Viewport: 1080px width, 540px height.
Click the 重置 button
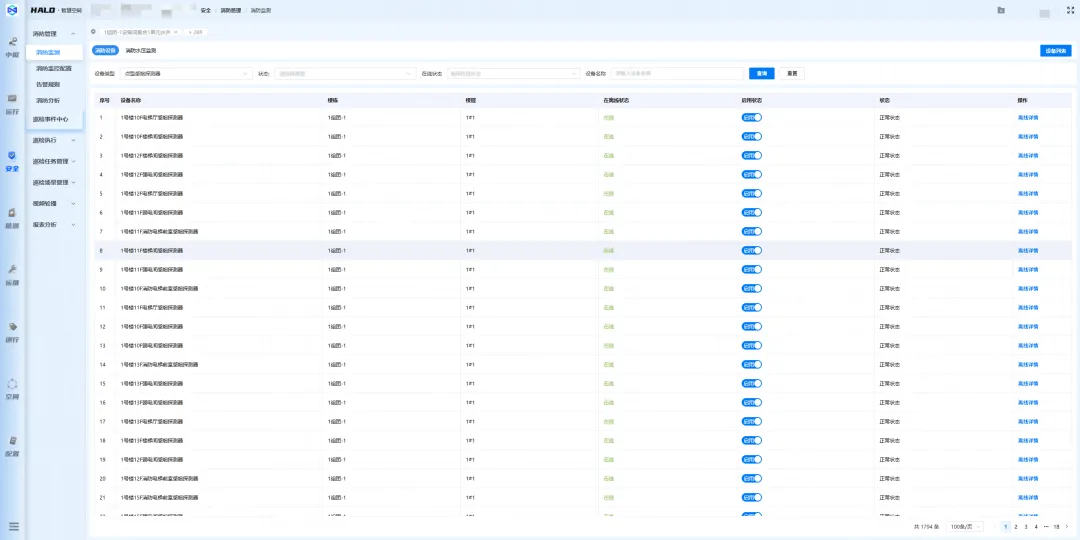point(791,73)
